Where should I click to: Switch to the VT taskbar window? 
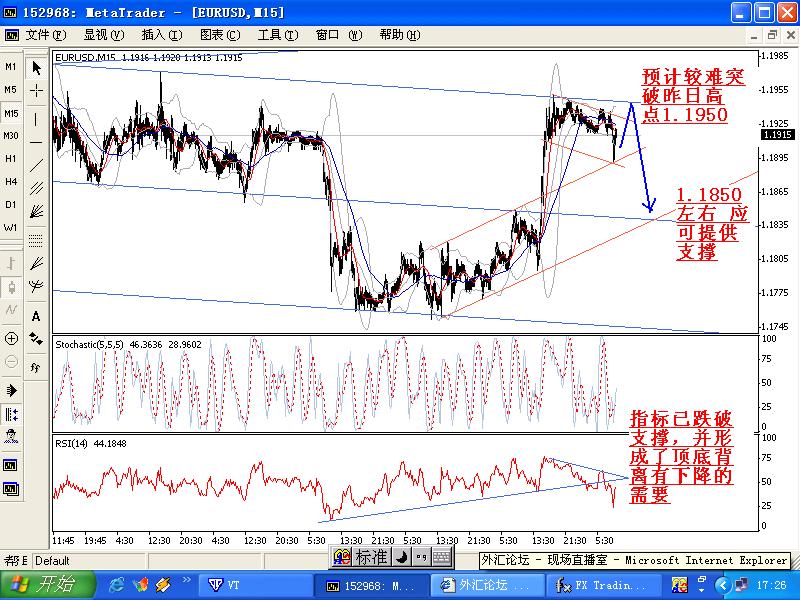tap(254, 585)
